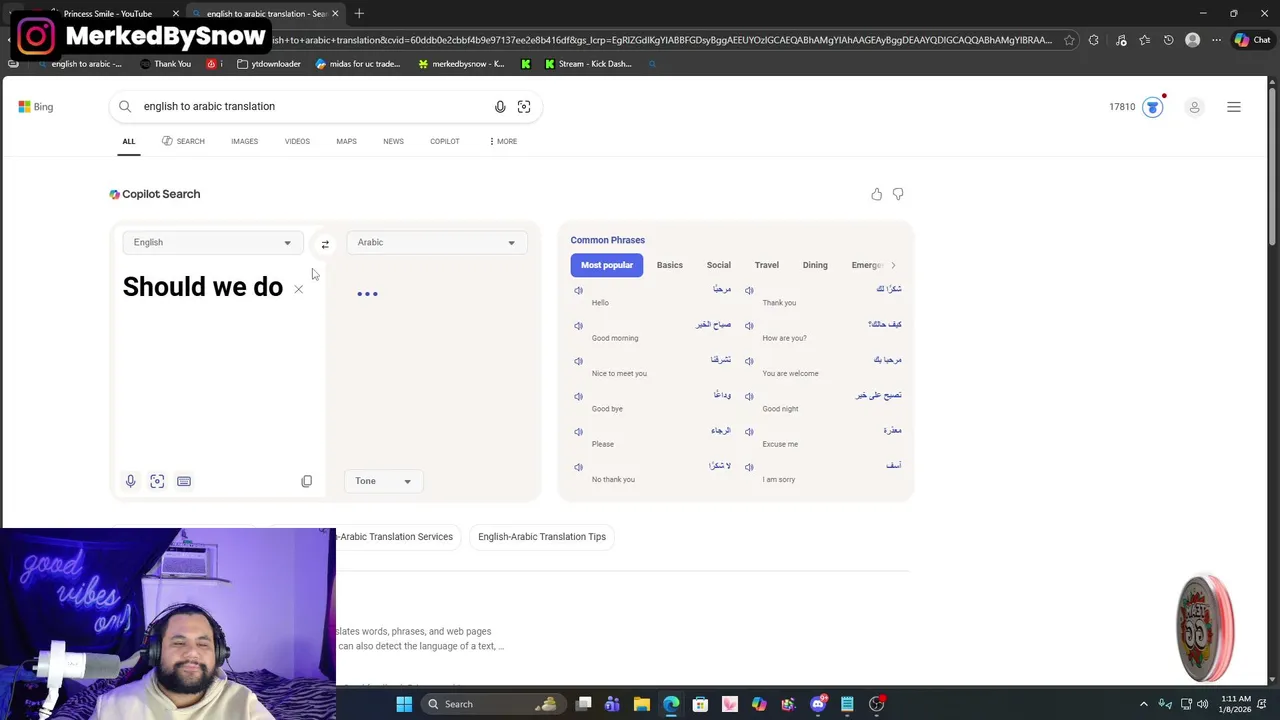
Task: Play audio for 'Hello' phrase
Action: 578,290
